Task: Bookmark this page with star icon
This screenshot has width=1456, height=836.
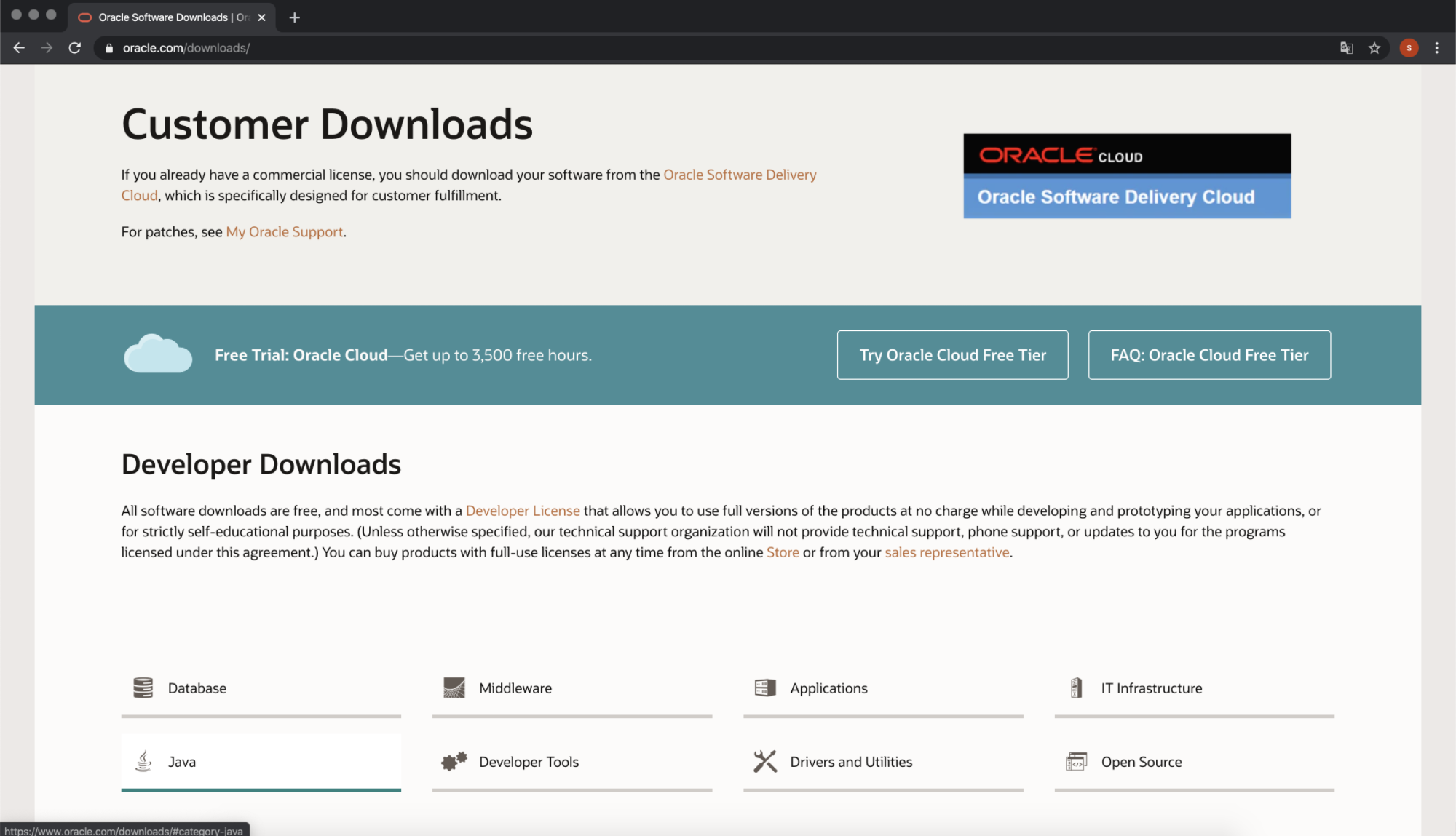Action: pyautogui.click(x=1374, y=48)
